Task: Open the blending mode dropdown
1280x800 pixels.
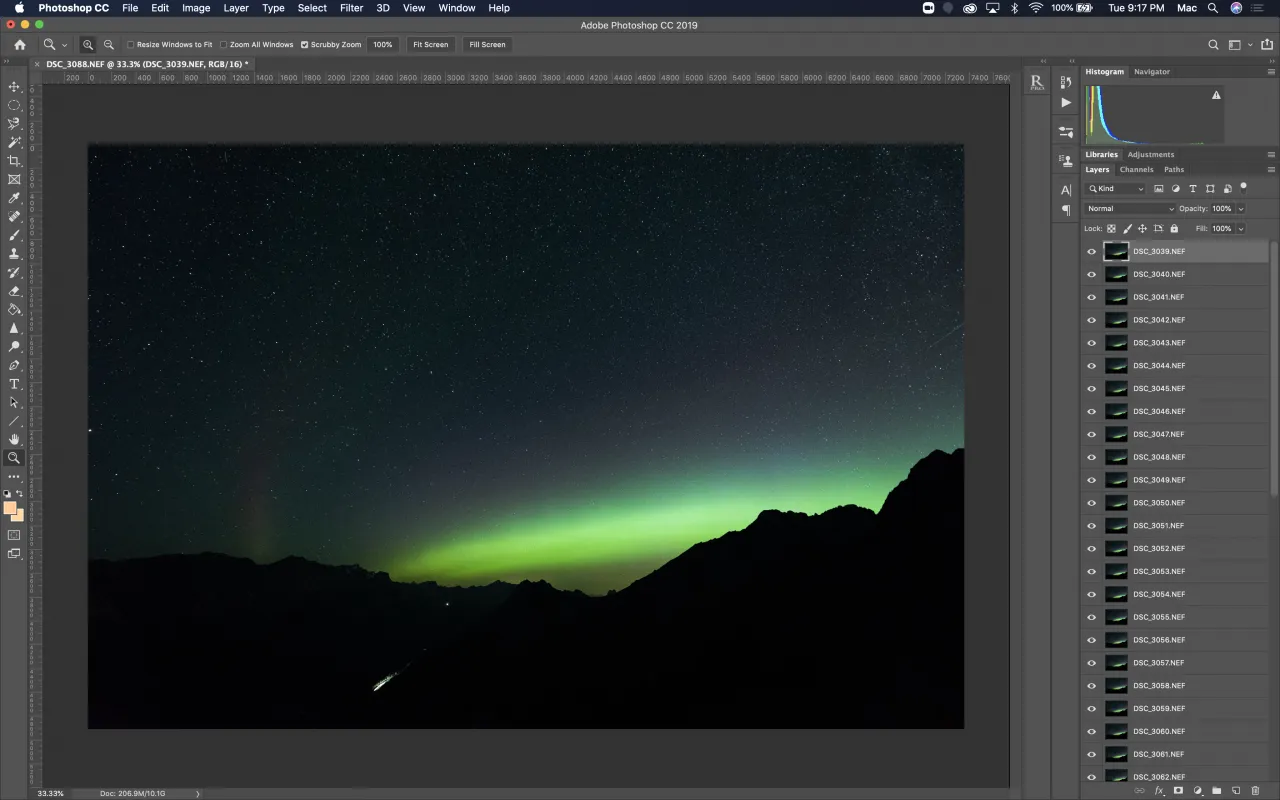Action: click(x=1128, y=208)
